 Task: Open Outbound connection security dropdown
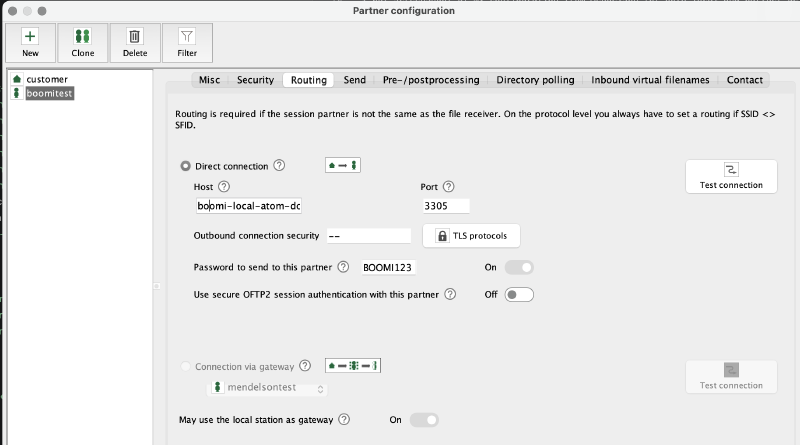coord(368,236)
